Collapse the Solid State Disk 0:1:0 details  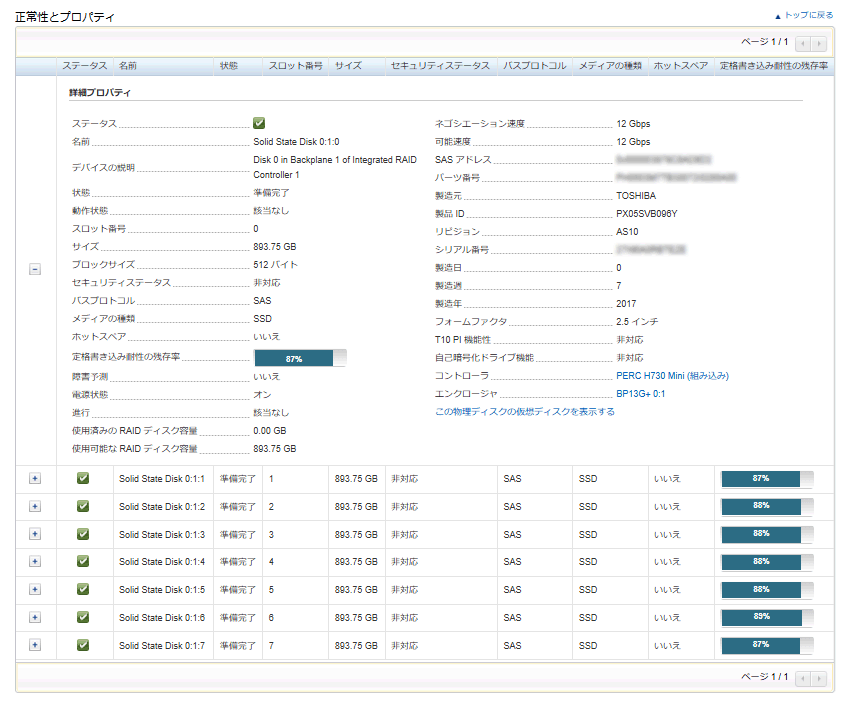35,269
